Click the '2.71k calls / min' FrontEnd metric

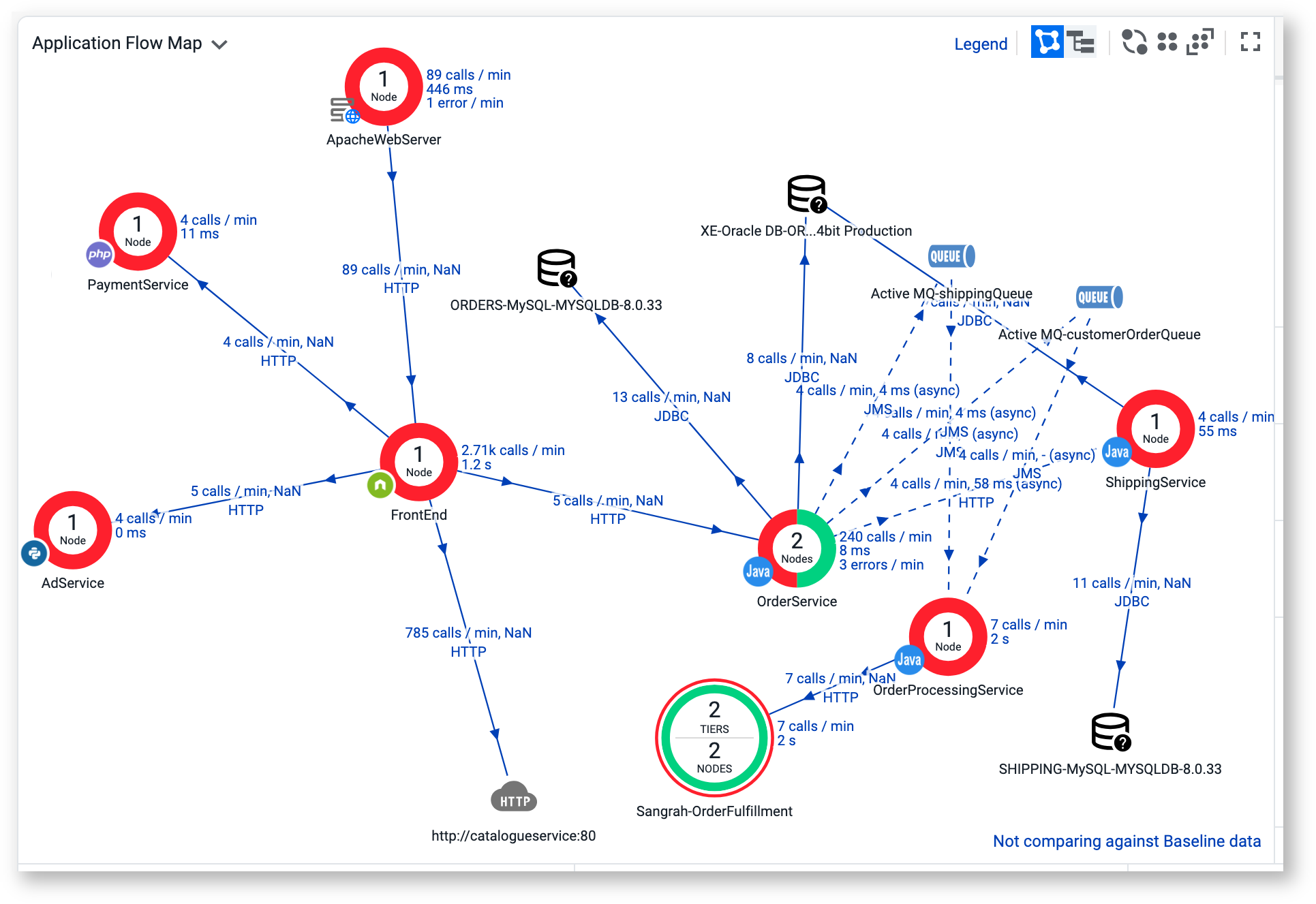coord(513,450)
